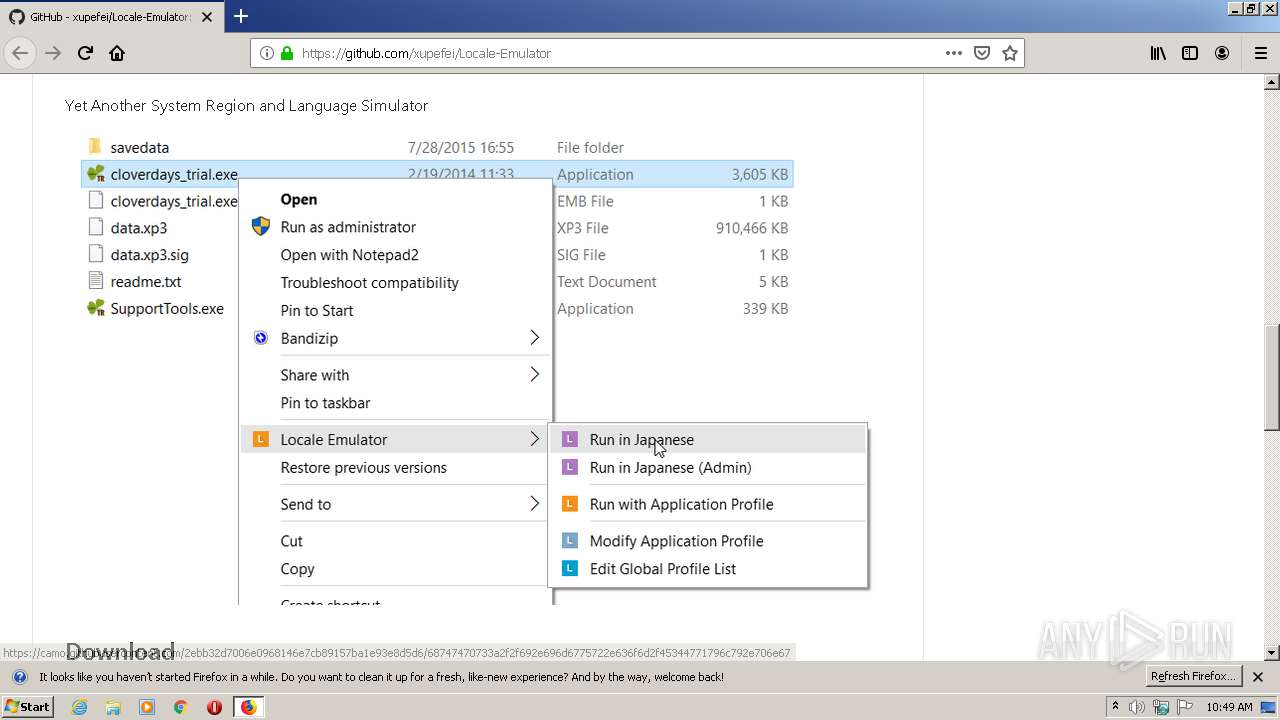Open the Library bookshelf icon
This screenshot has height=720, width=1280.
1158,53
